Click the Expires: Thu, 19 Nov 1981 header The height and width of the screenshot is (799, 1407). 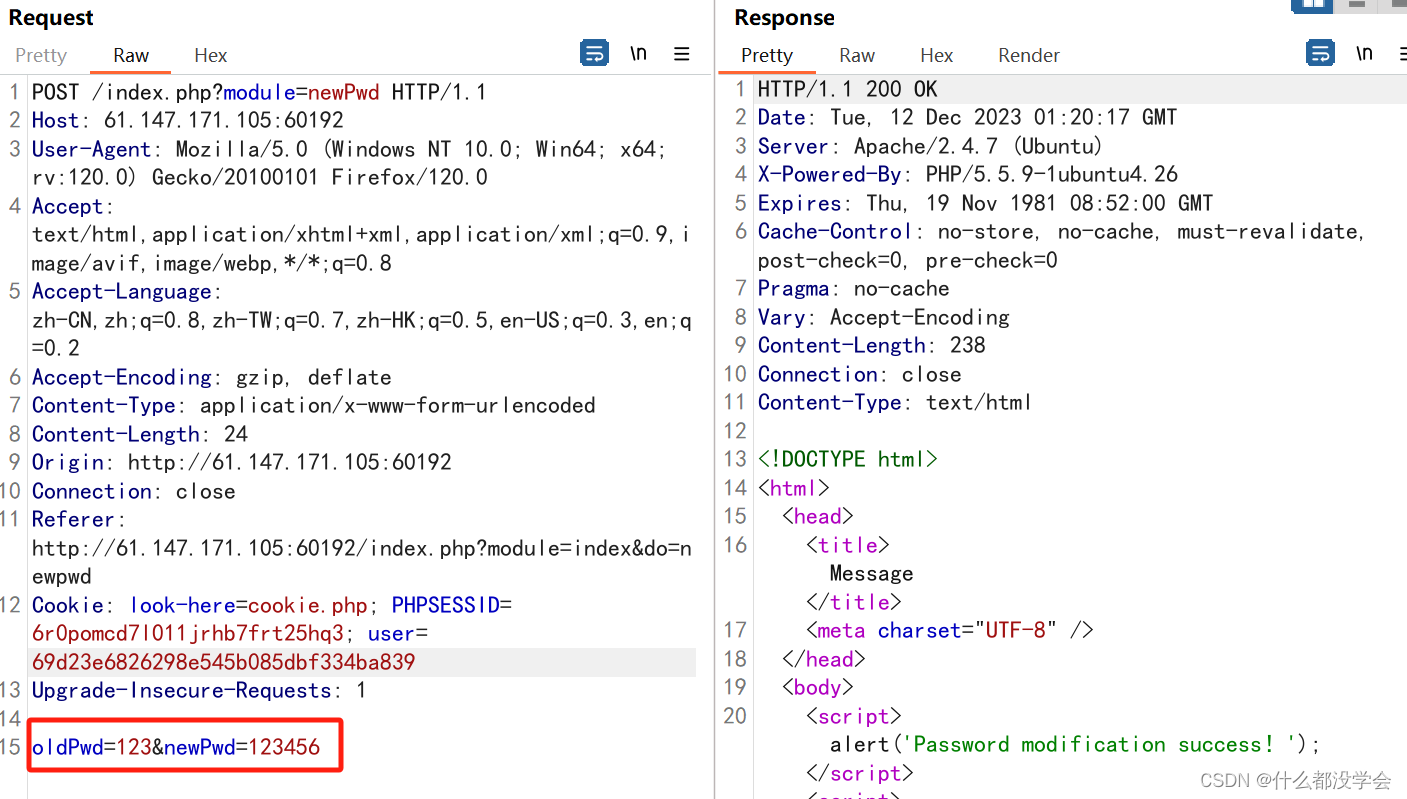coord(986,203)
